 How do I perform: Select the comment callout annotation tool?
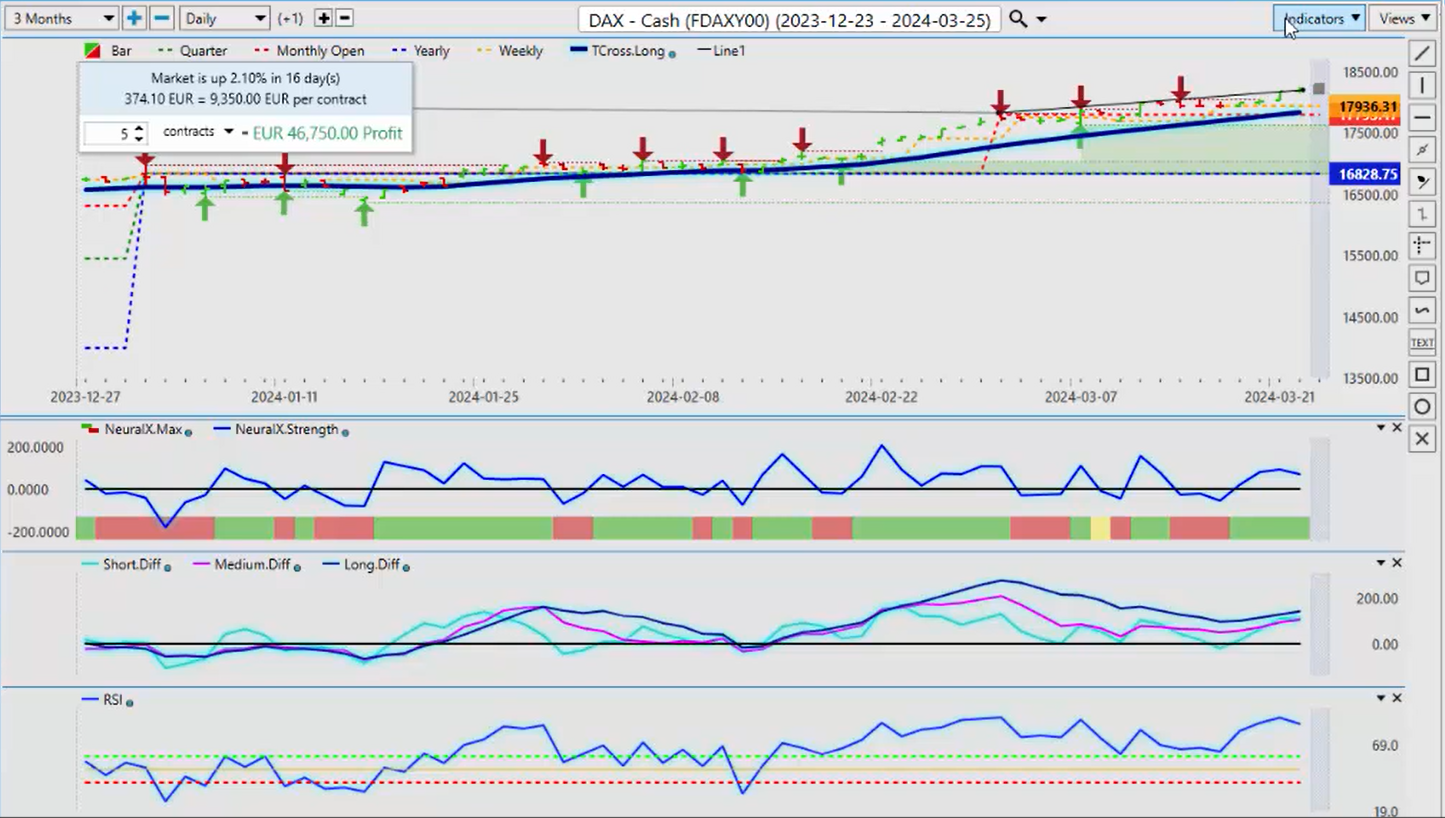coord(1422,277)
